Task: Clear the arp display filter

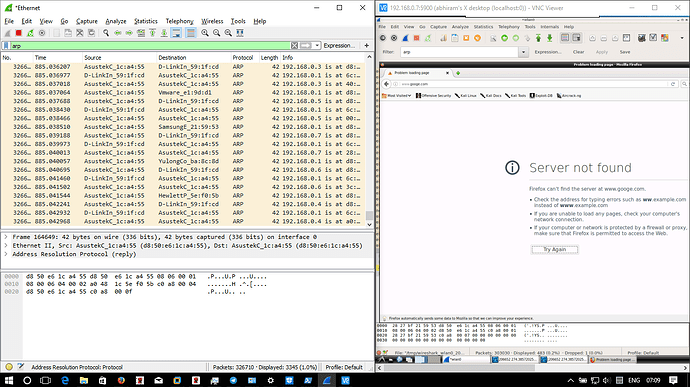Action: pos(294,45)
